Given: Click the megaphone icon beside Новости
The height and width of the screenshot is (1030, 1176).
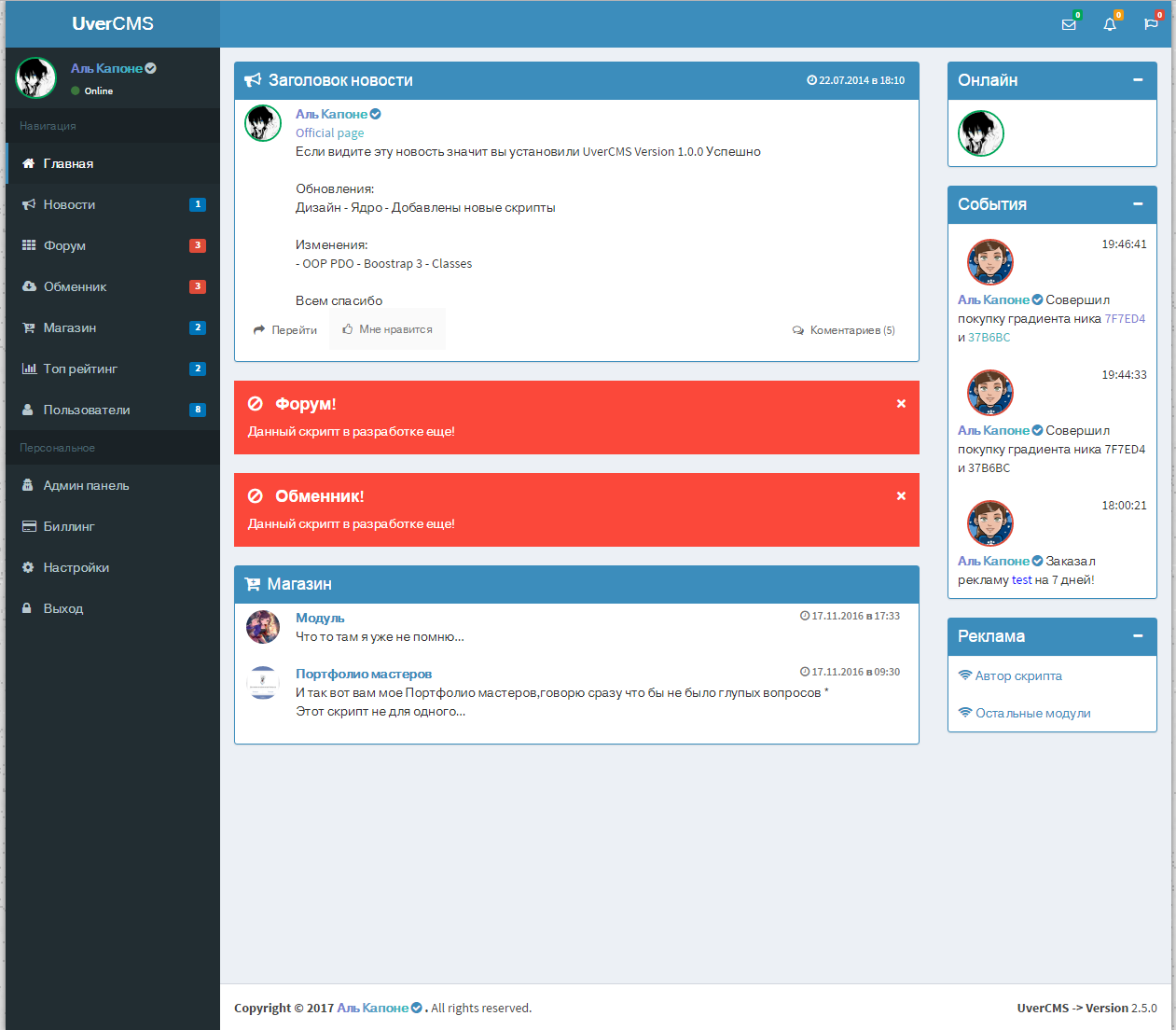Looking at the screenshot, I should 29,204.
